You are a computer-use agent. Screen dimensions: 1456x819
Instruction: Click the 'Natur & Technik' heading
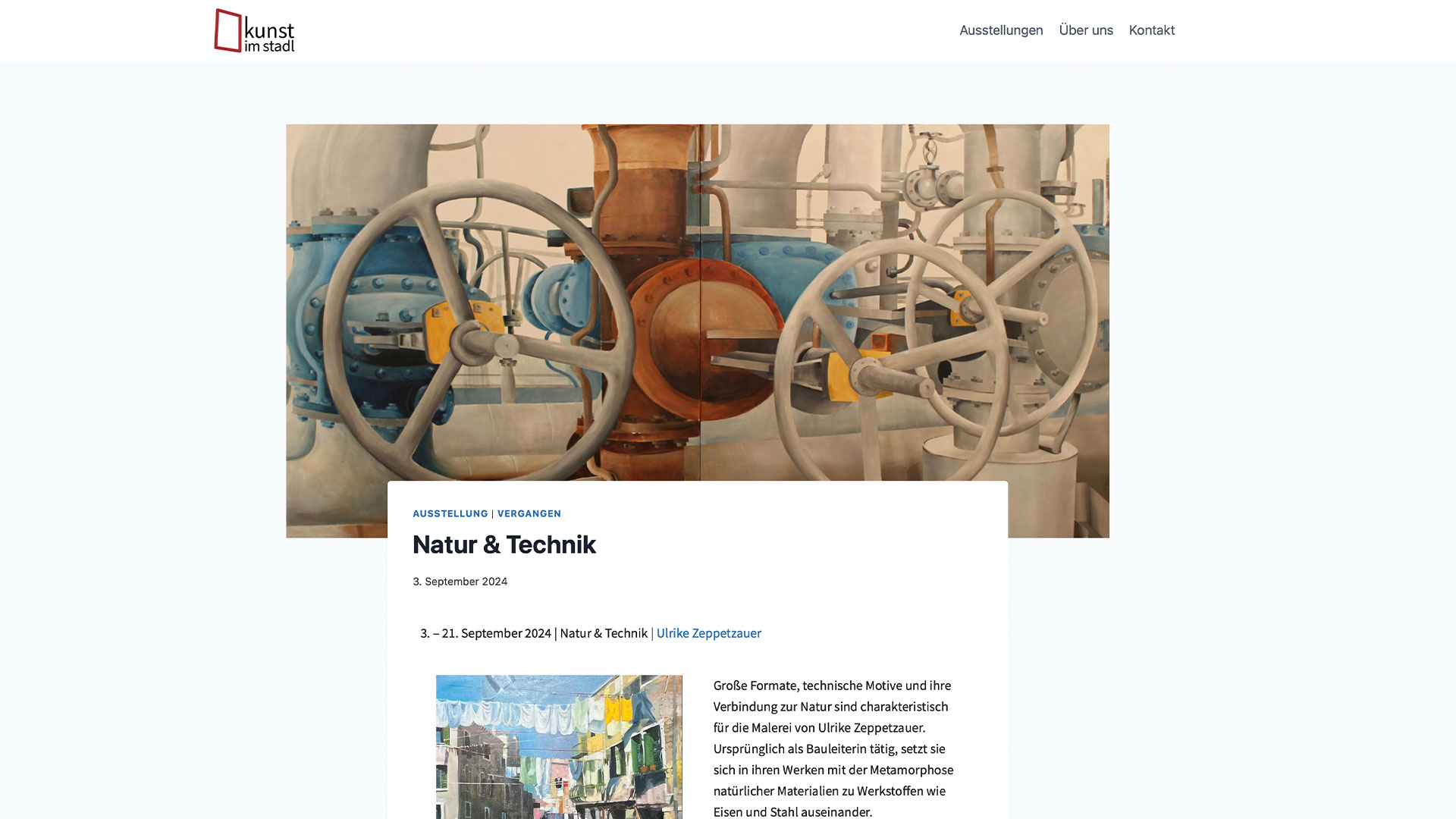pos(504,544)
